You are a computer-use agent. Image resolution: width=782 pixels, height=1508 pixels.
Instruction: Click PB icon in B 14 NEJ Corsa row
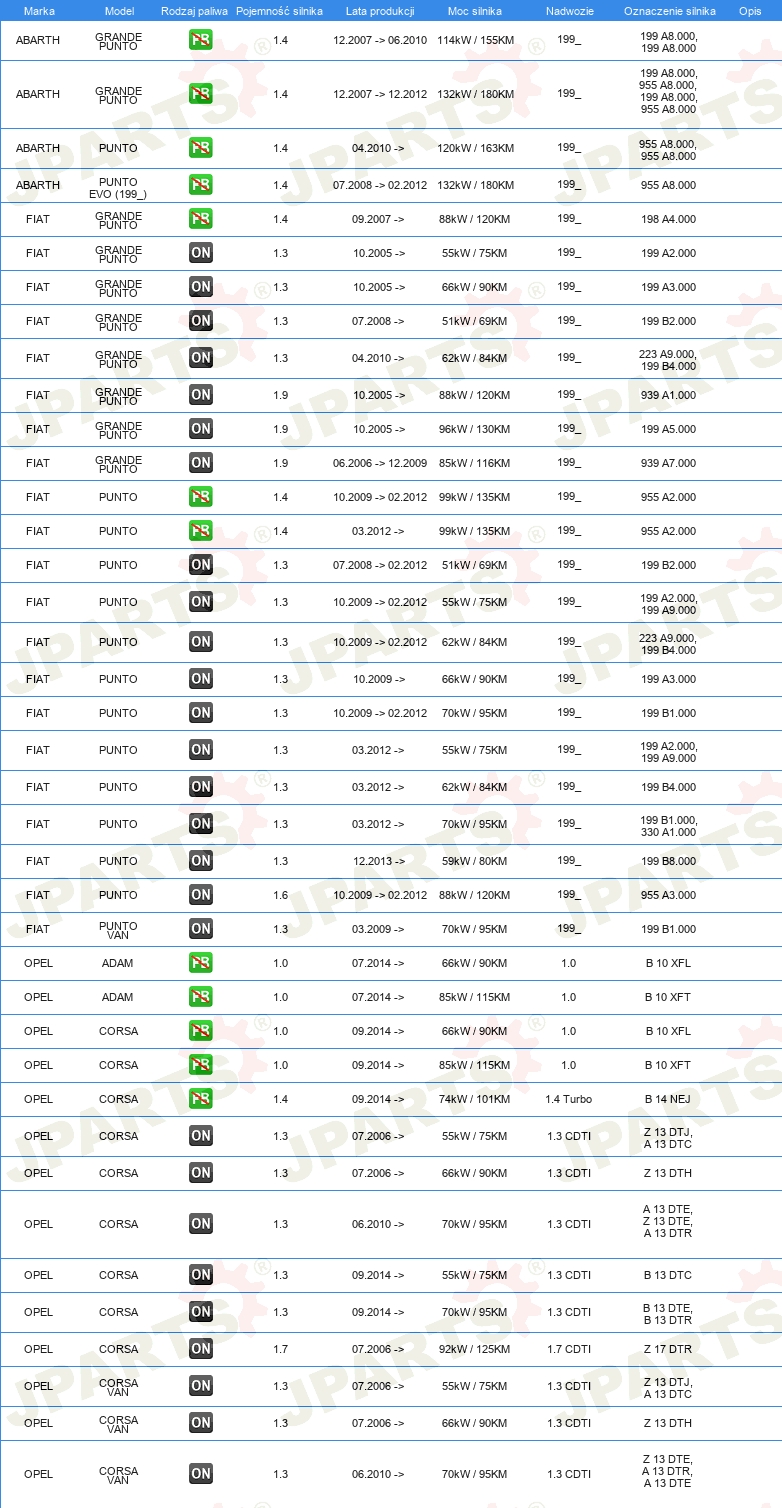click(x=201, y=1099)
